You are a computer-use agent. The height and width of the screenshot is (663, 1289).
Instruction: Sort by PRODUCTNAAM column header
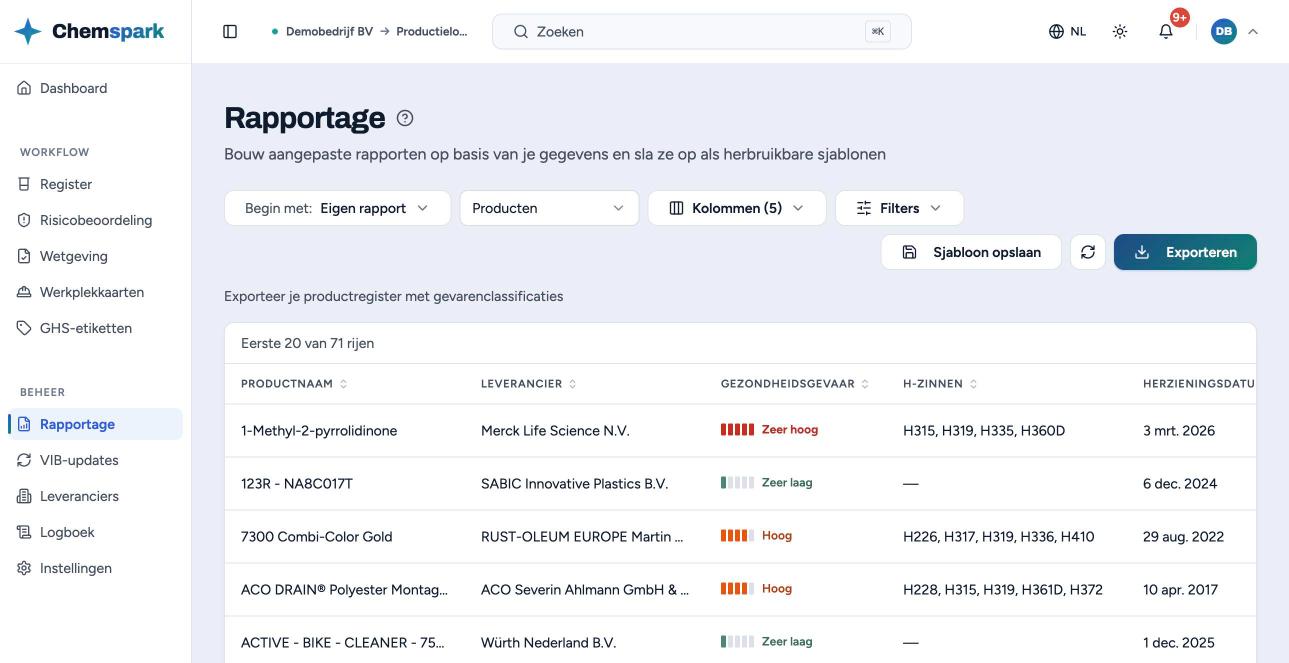(x=294, y=384)
